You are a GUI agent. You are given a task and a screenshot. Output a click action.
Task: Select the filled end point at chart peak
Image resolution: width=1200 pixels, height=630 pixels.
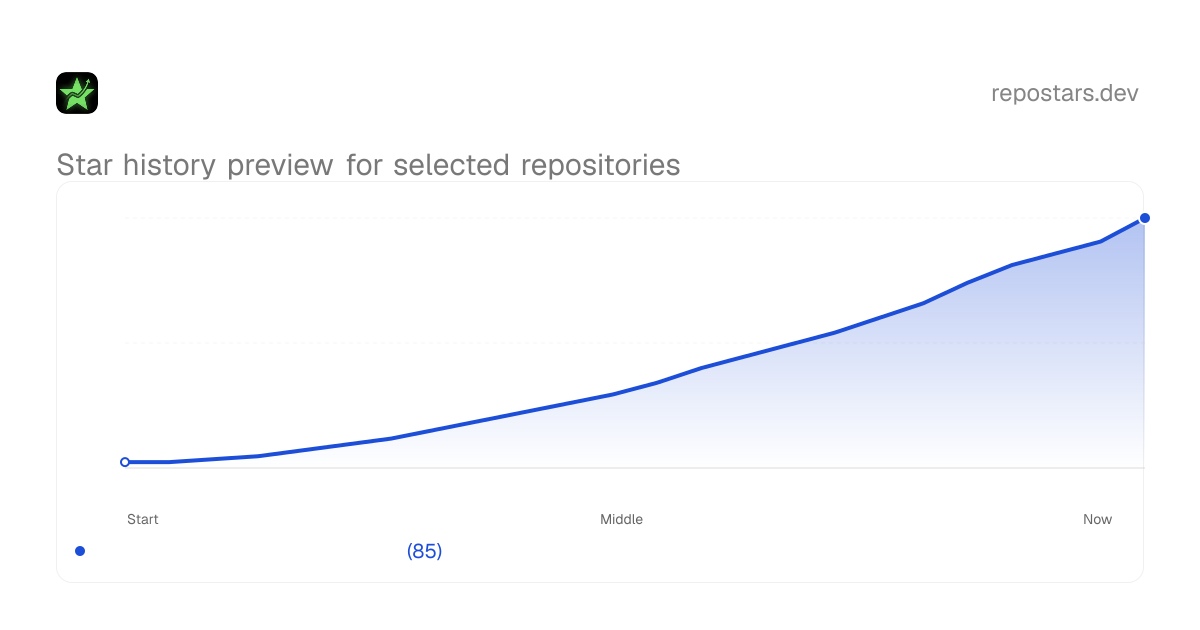click(x=1144, y=218)
